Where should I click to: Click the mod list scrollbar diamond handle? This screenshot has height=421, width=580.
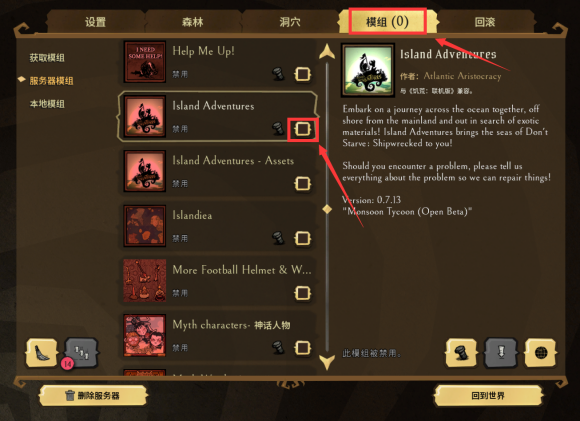pyautogui.click(x=327, y=209)
